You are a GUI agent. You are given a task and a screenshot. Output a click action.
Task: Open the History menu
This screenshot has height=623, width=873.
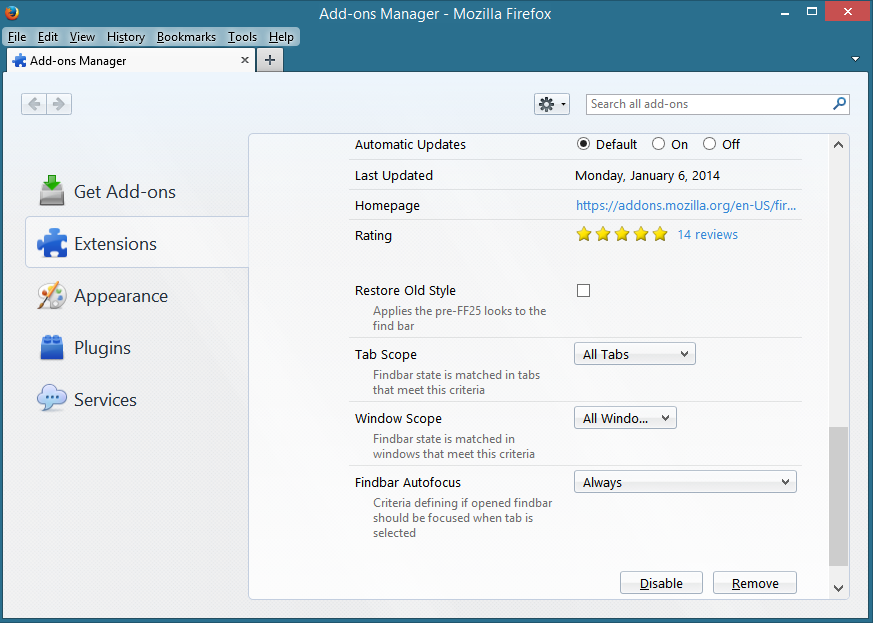pos(126,37)
